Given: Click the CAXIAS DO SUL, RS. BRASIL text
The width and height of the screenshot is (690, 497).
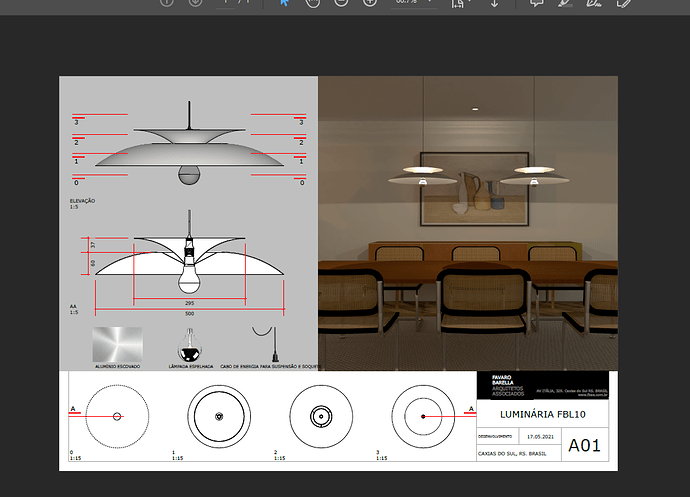Looking at the screenshot, I should (512, 453).
